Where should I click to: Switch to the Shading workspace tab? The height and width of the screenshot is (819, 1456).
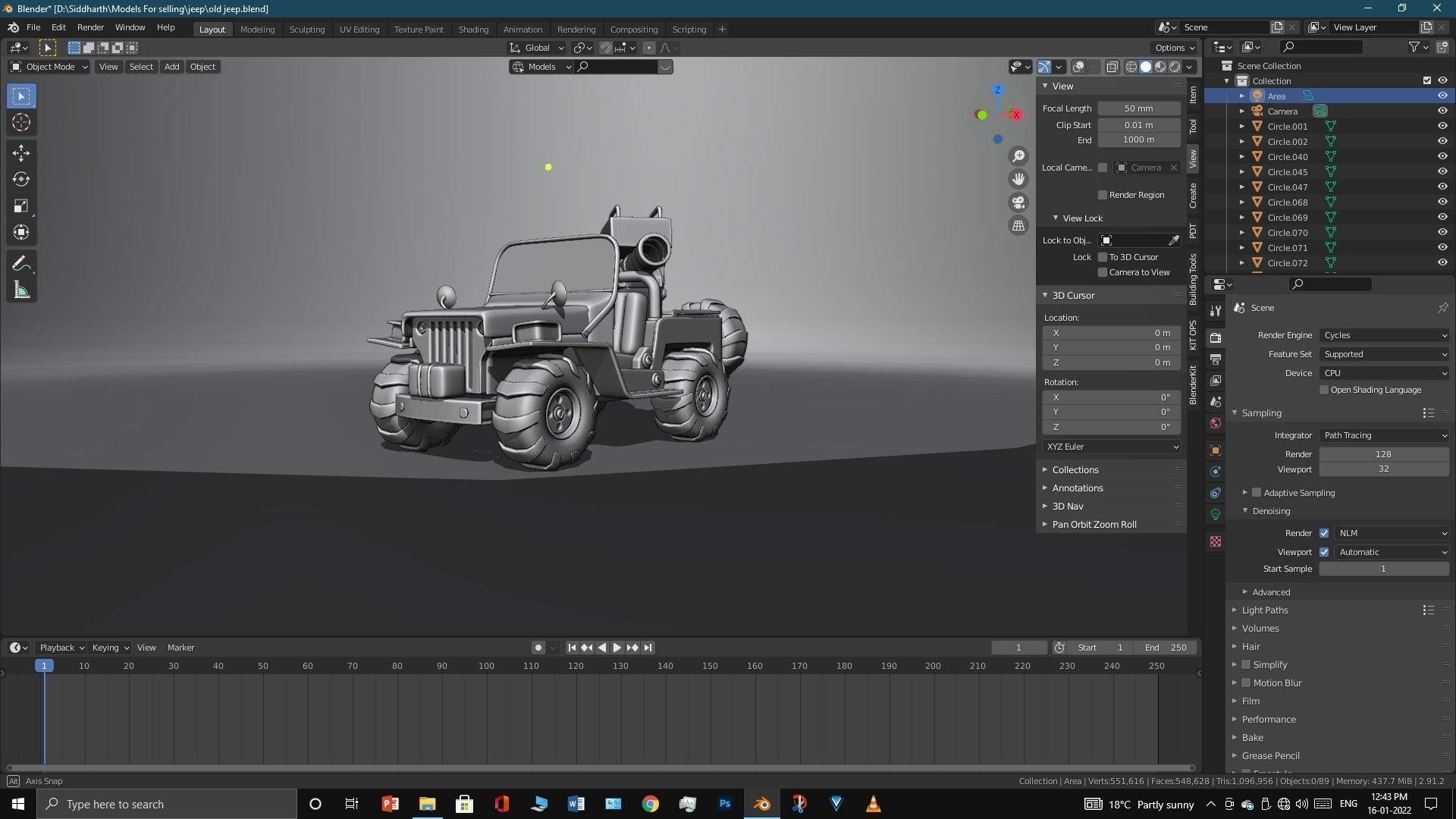473,30
